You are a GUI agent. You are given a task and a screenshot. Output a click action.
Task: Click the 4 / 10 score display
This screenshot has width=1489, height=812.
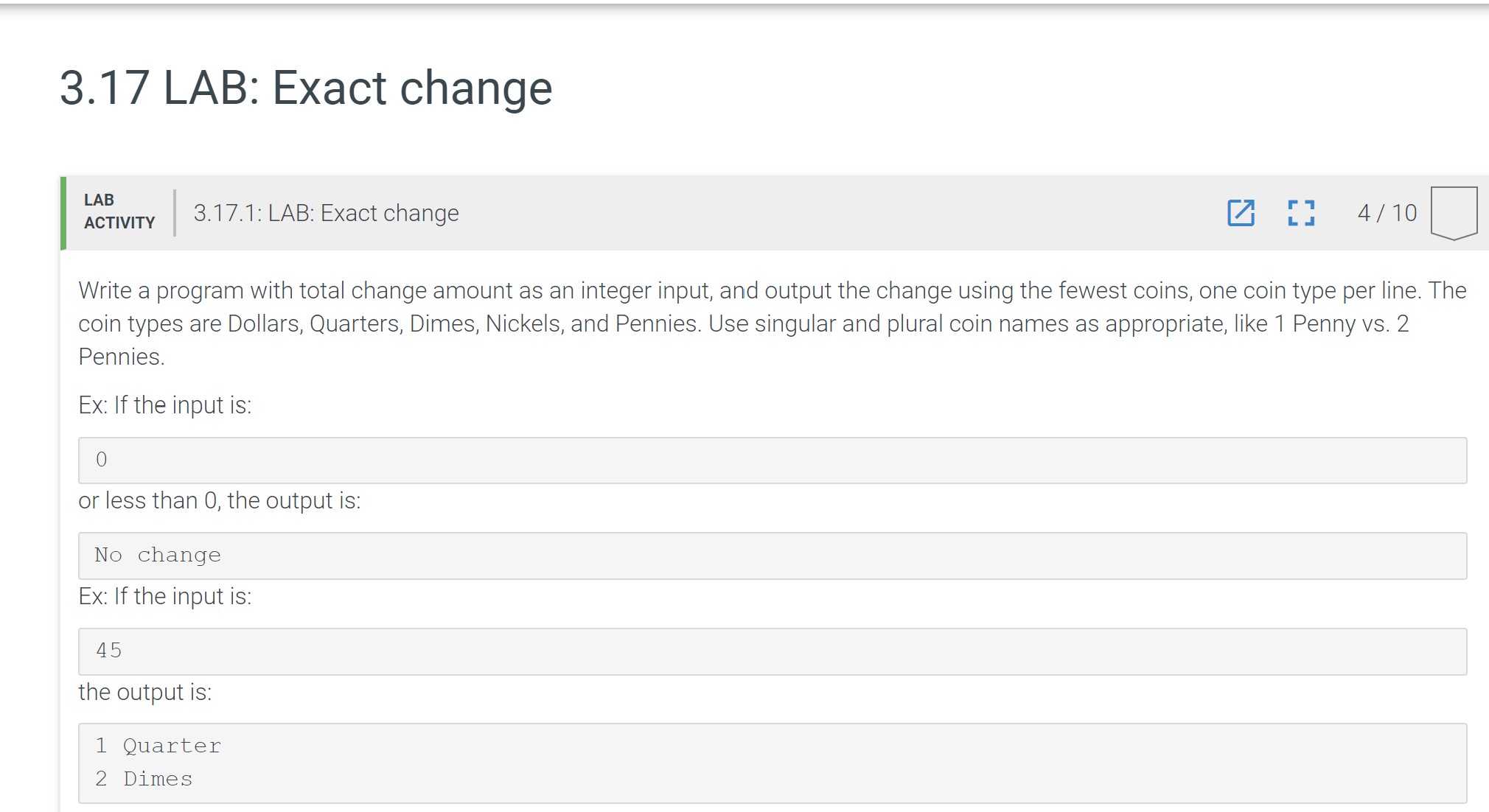click(1385, 213)
